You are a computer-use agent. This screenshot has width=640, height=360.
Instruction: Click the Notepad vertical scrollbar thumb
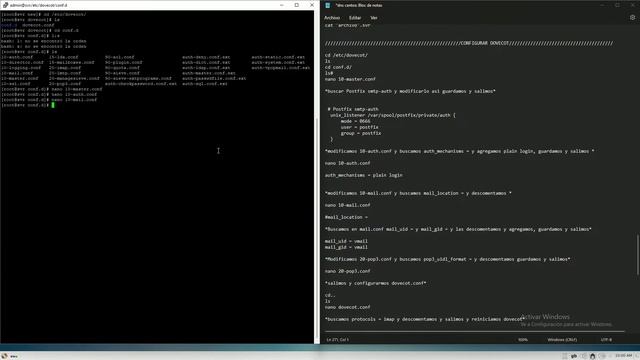coord(638,255)
